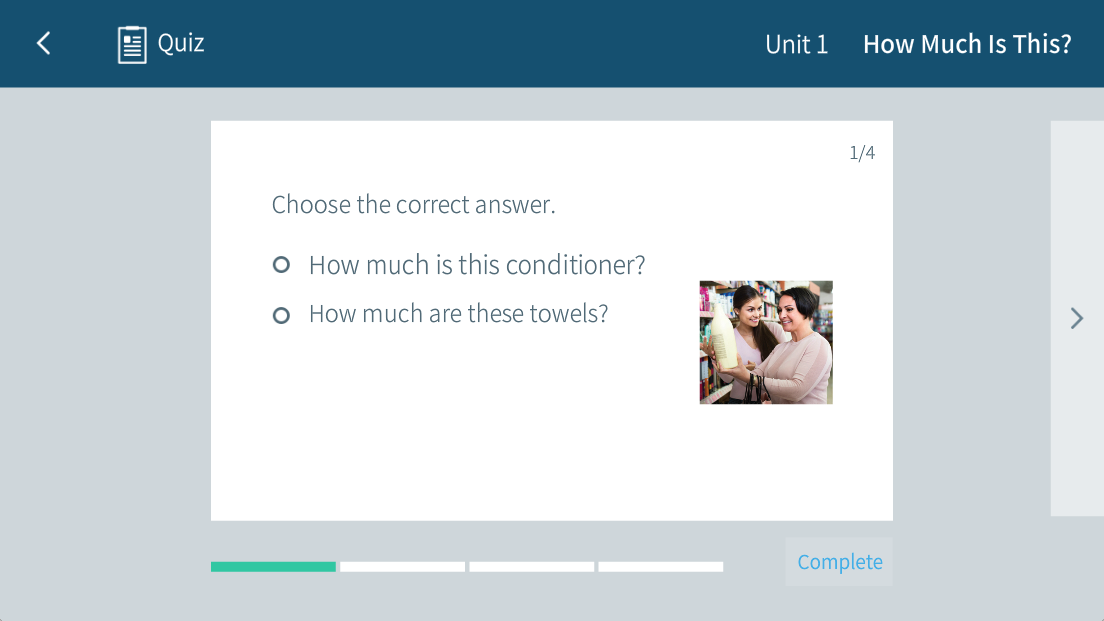The height and width of the screenshot is (621, 1104).
Task: Advance with the right chevron arrow
Action: coord(1076,318)
